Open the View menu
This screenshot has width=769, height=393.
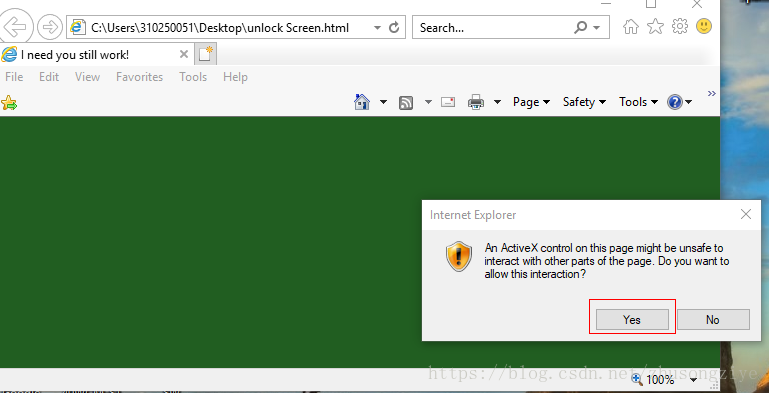(87, 77)
